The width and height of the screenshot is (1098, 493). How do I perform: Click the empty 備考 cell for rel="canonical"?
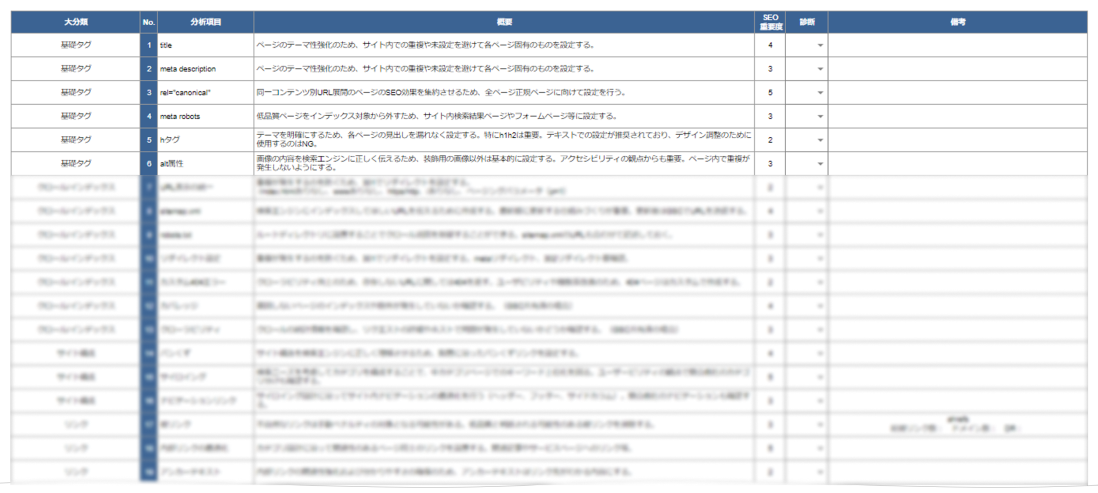point(959,93)
